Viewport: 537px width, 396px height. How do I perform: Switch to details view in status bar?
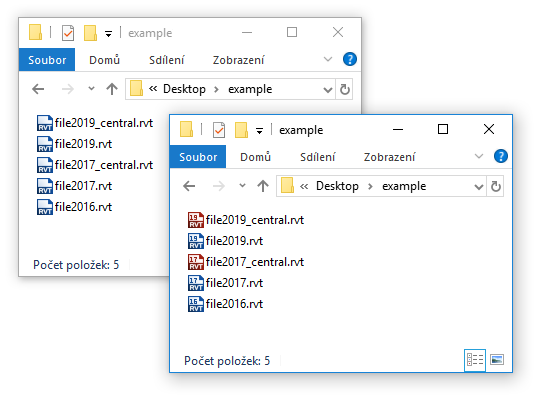(x=475, y=360)
